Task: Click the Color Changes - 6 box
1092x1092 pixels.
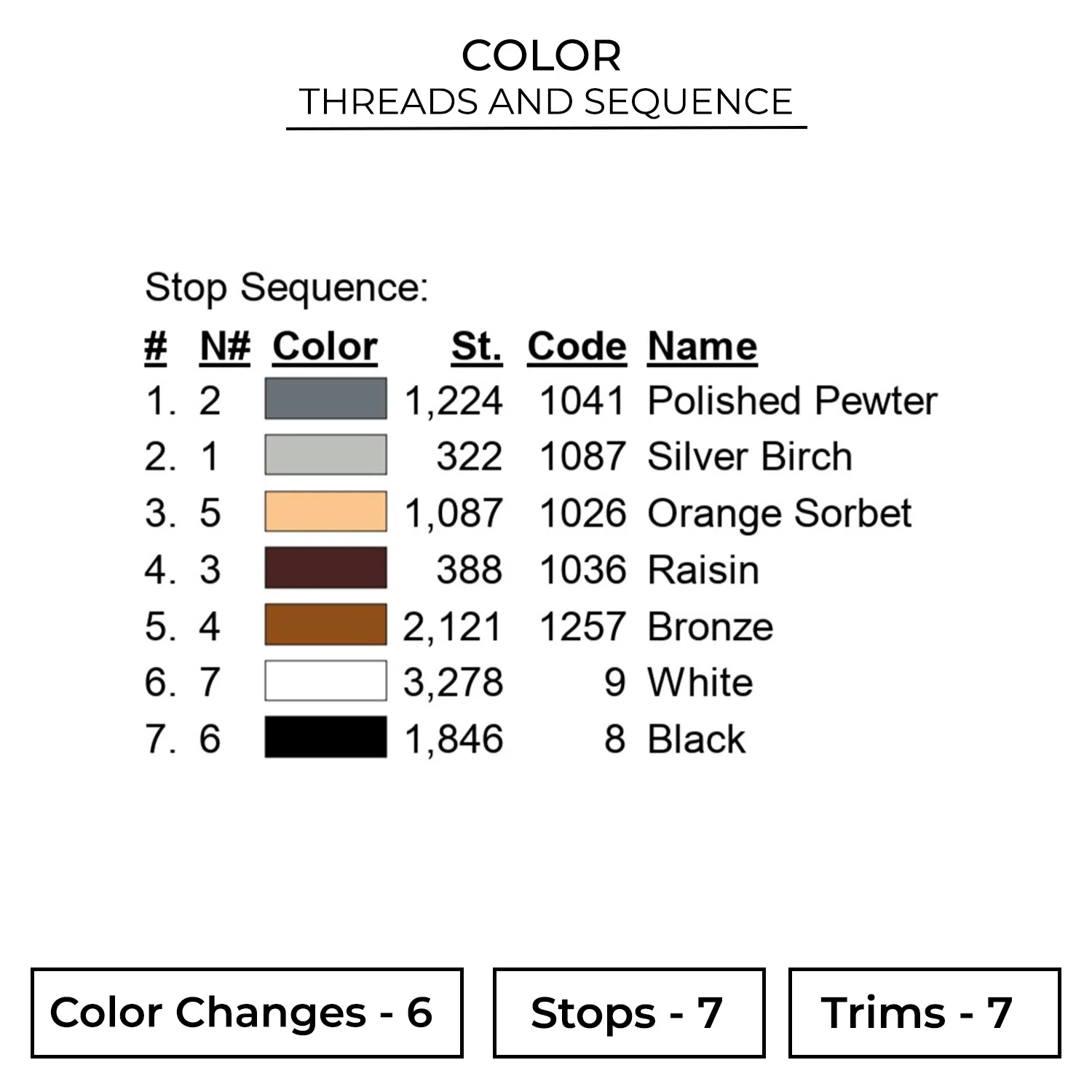Action: [x=247, y=1013]
